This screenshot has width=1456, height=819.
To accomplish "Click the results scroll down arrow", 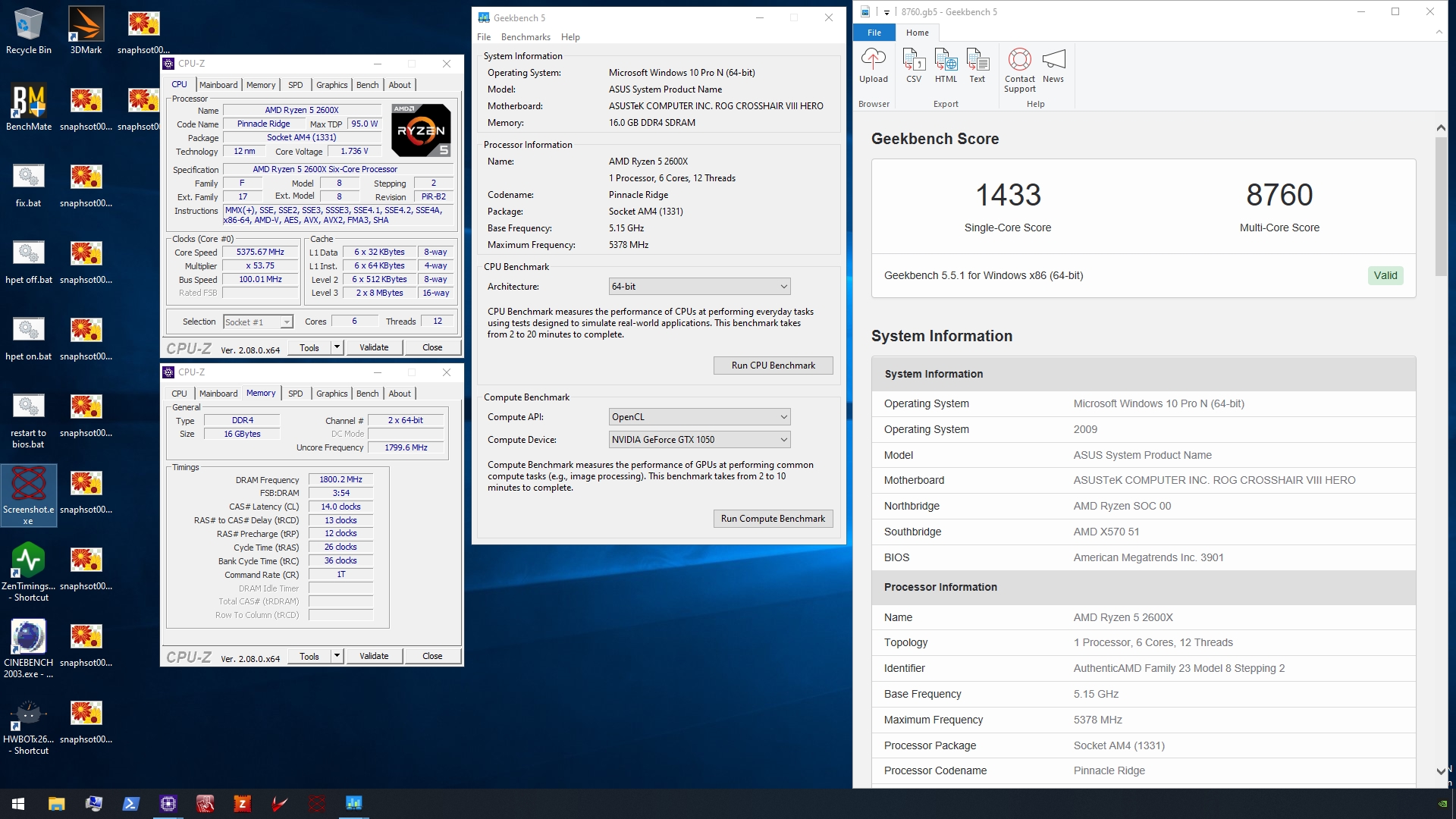I will [1441, 771].
